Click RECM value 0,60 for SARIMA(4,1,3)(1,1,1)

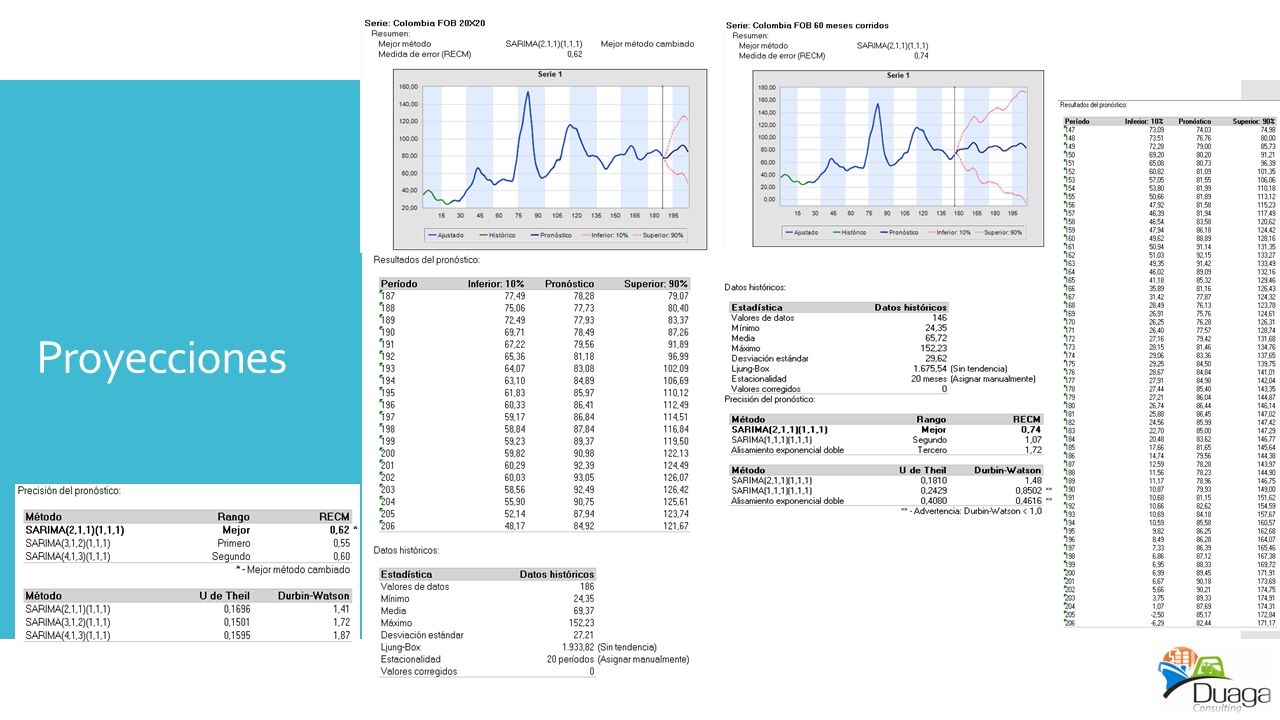tap(340, 556)
